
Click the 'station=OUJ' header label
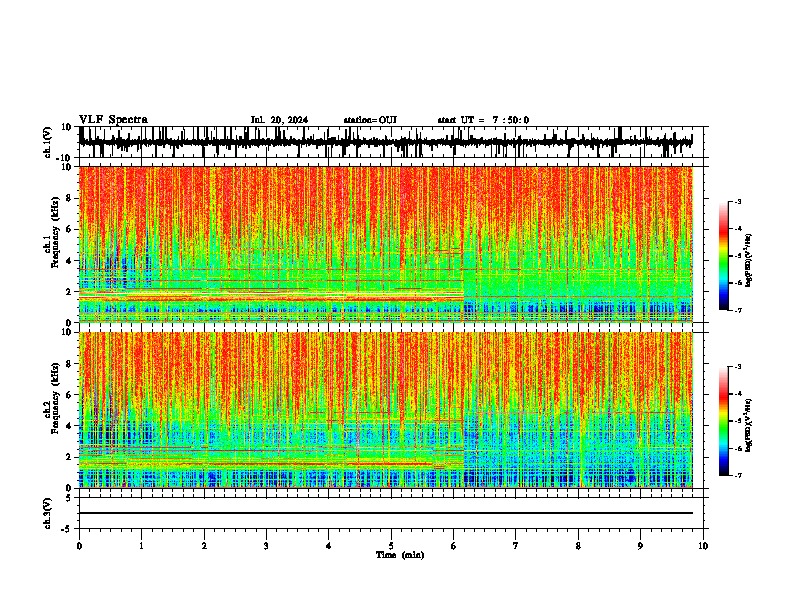click(370, 120)
